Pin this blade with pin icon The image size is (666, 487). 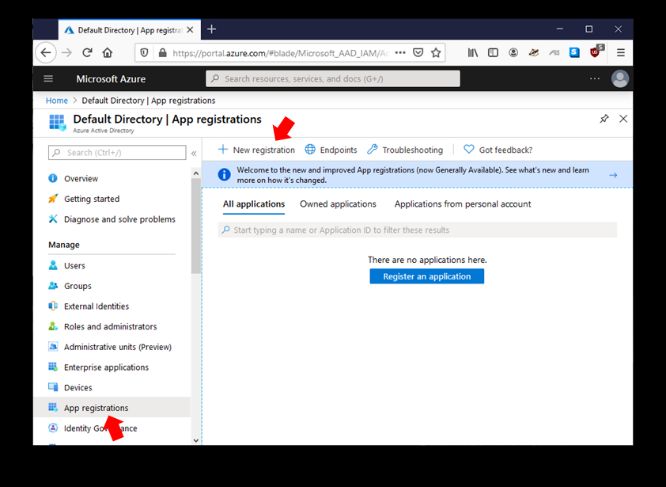tap(604, 119)
